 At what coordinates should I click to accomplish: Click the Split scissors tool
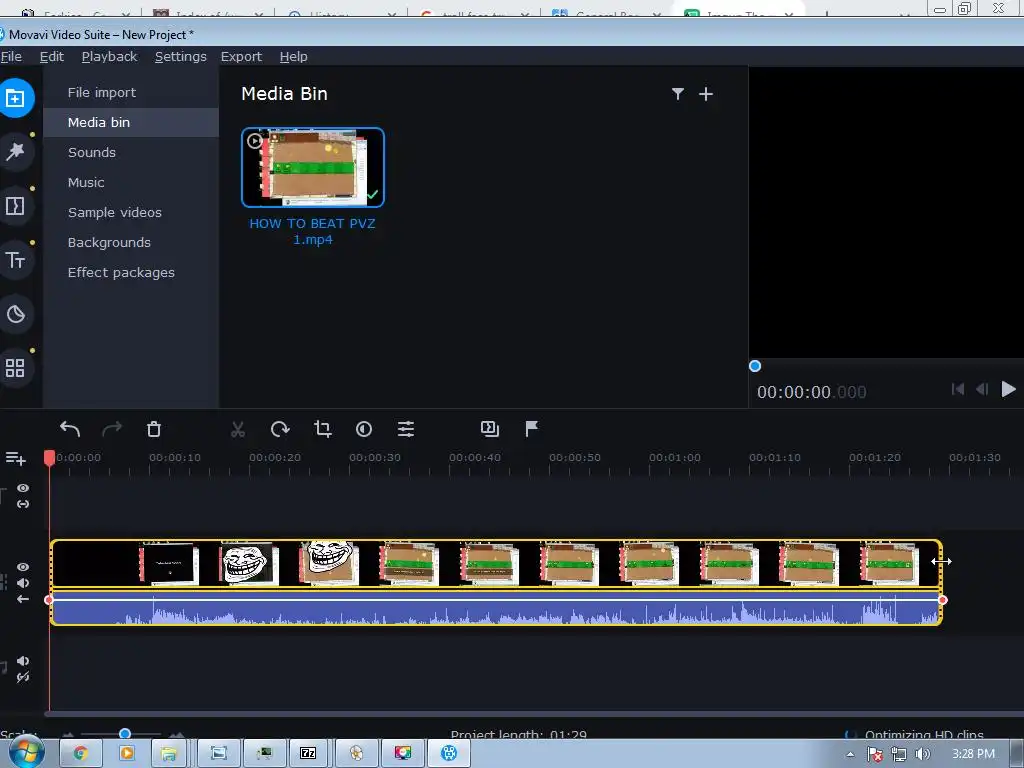coord(238,429)
